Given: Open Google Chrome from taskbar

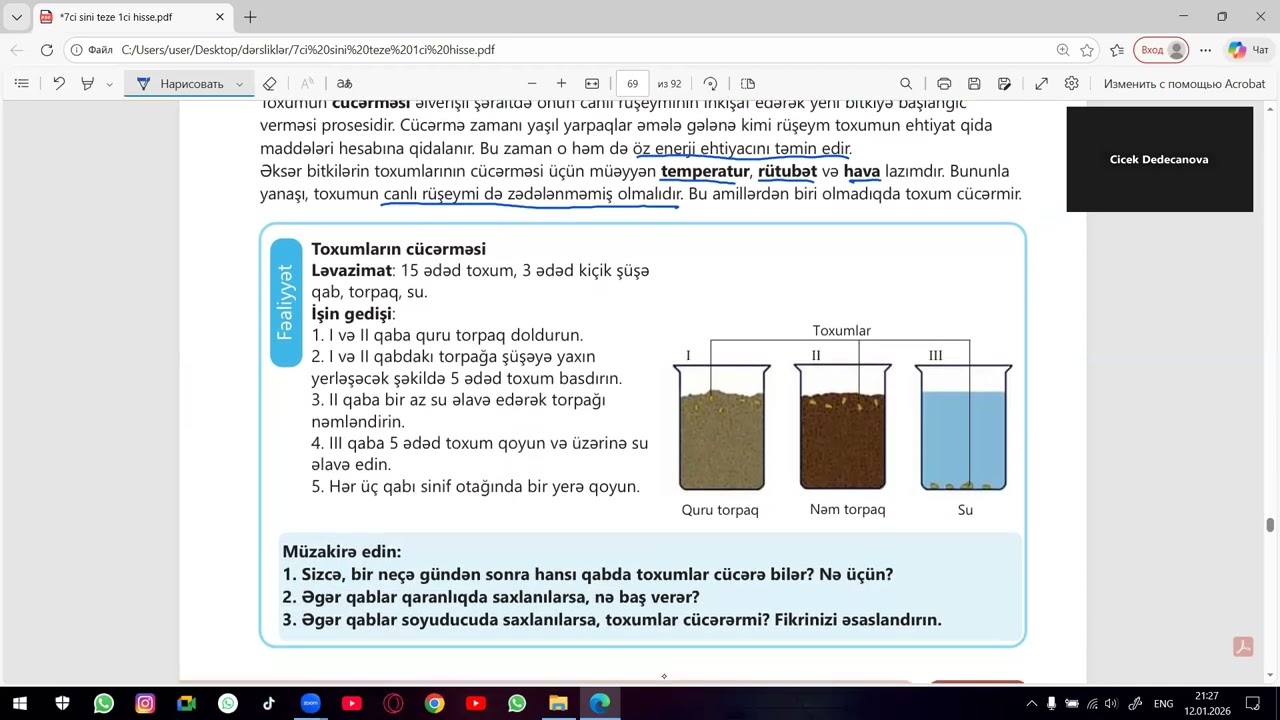Looking at the screenshot, I should [x=434, y=704].
